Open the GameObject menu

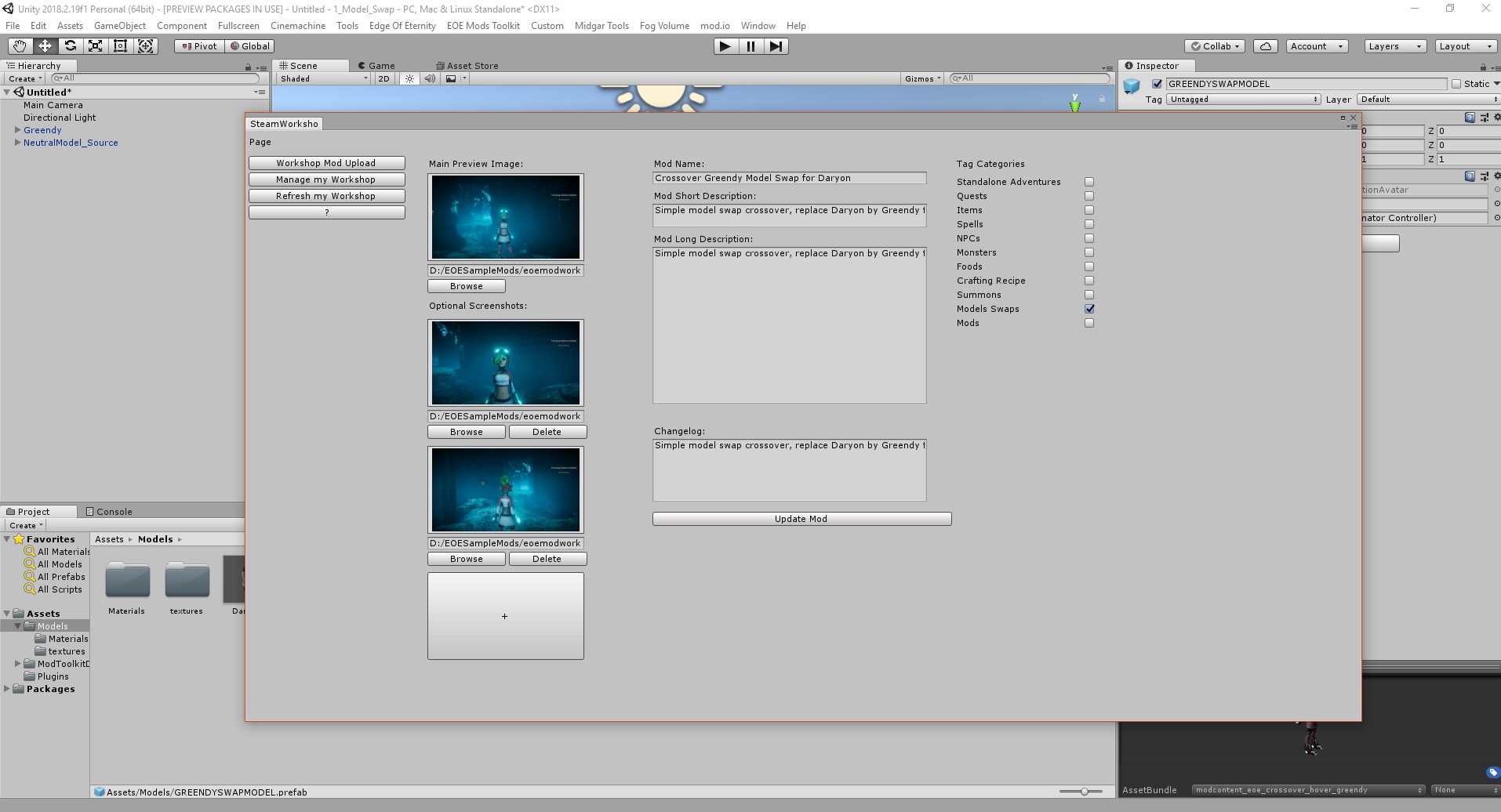coord(120,26)
